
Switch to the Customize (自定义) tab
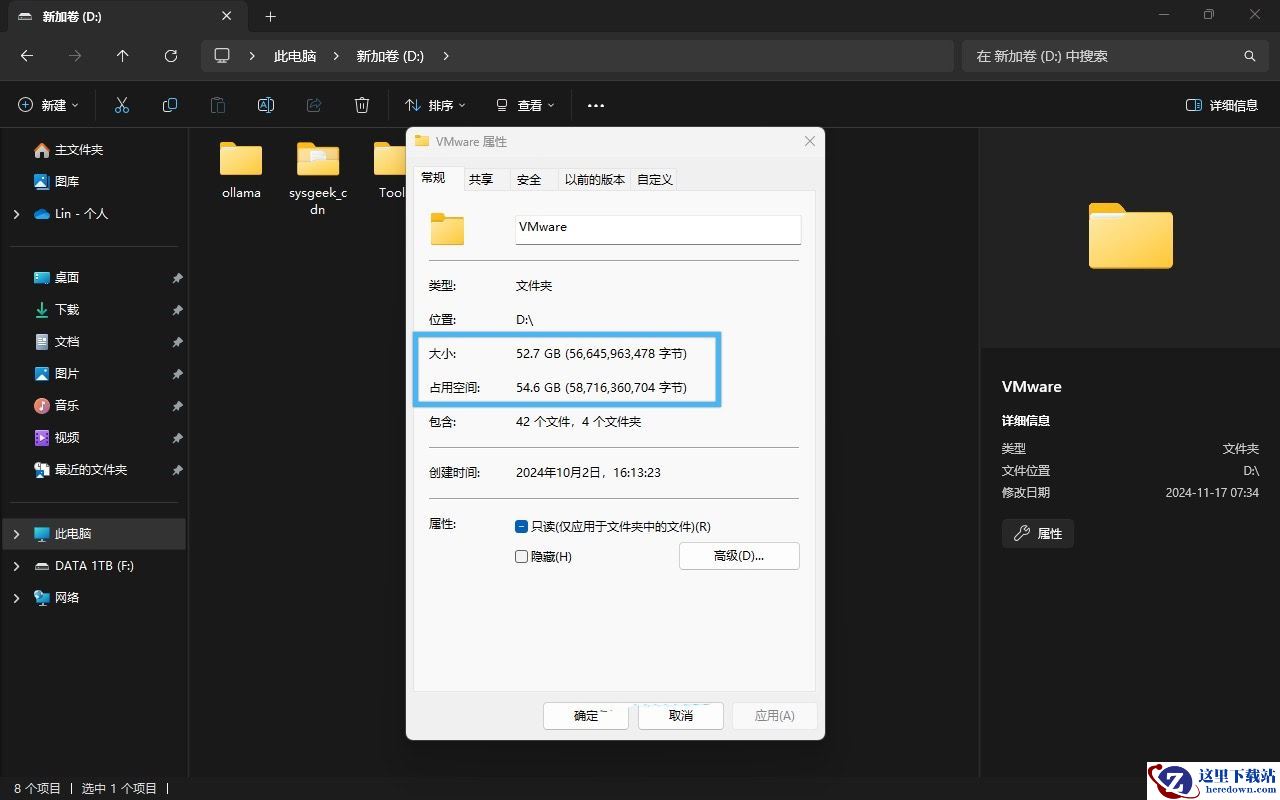coord(655,179)
